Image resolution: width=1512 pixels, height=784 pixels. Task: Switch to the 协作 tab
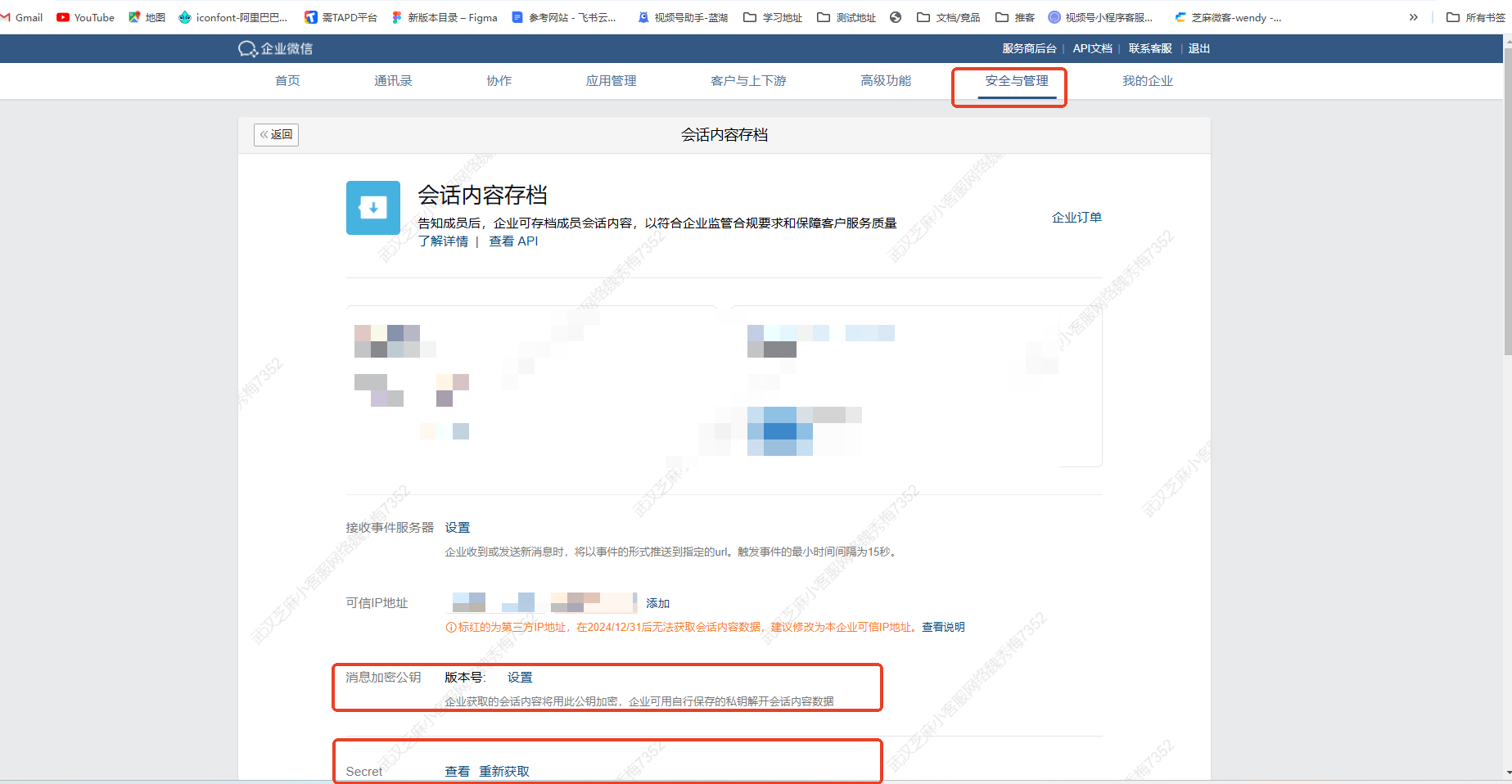click(499, 80)
